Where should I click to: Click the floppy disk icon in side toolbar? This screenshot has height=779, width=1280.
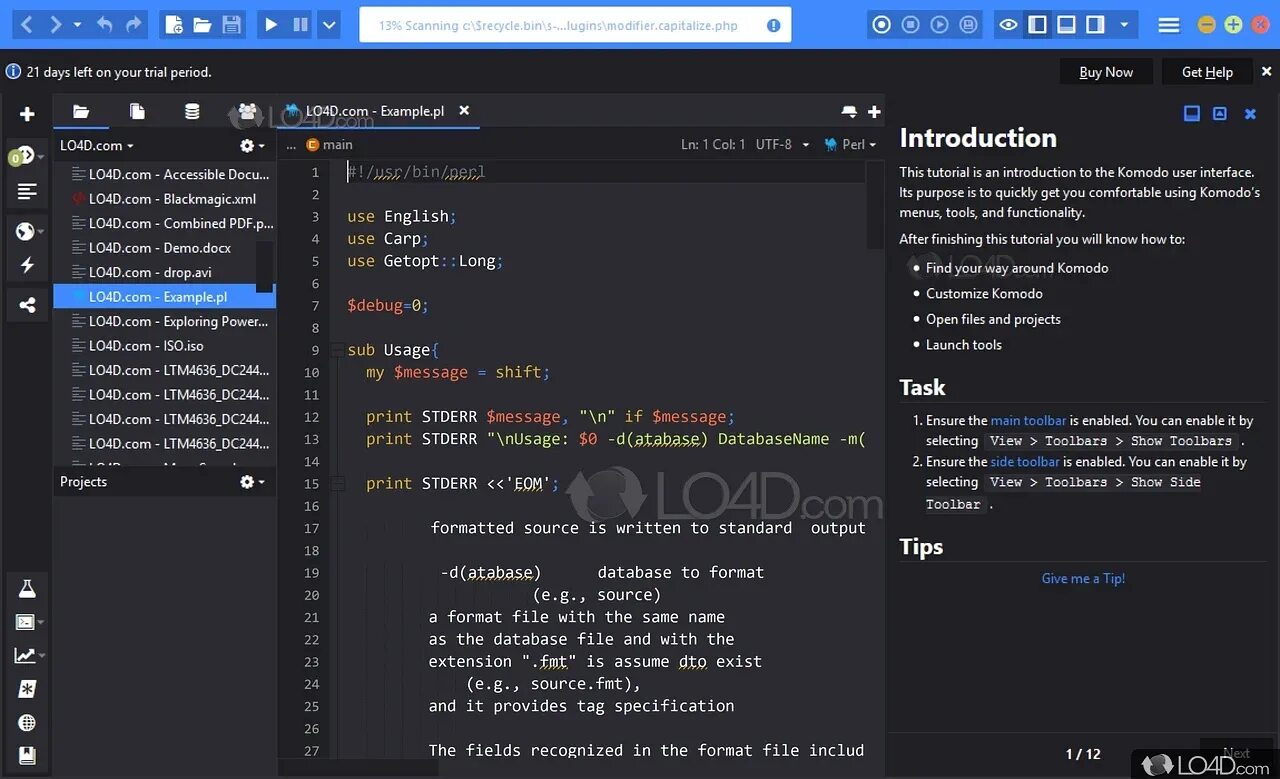27,755
